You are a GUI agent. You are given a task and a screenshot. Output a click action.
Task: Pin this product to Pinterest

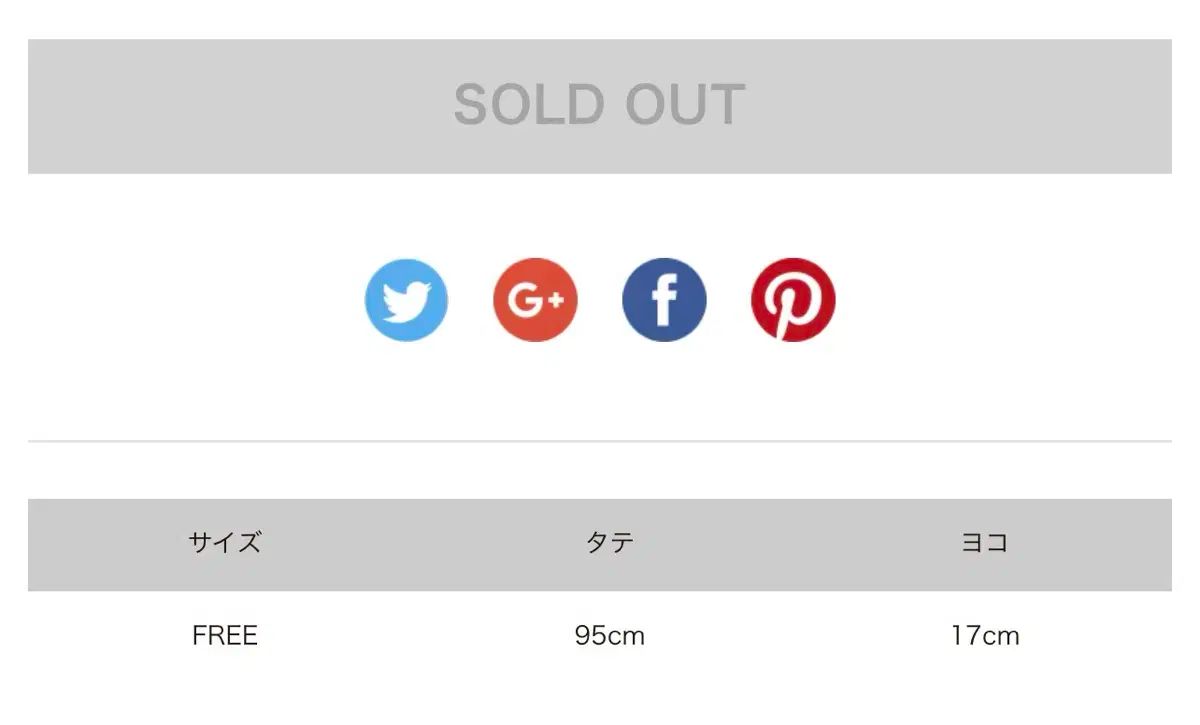793,300
